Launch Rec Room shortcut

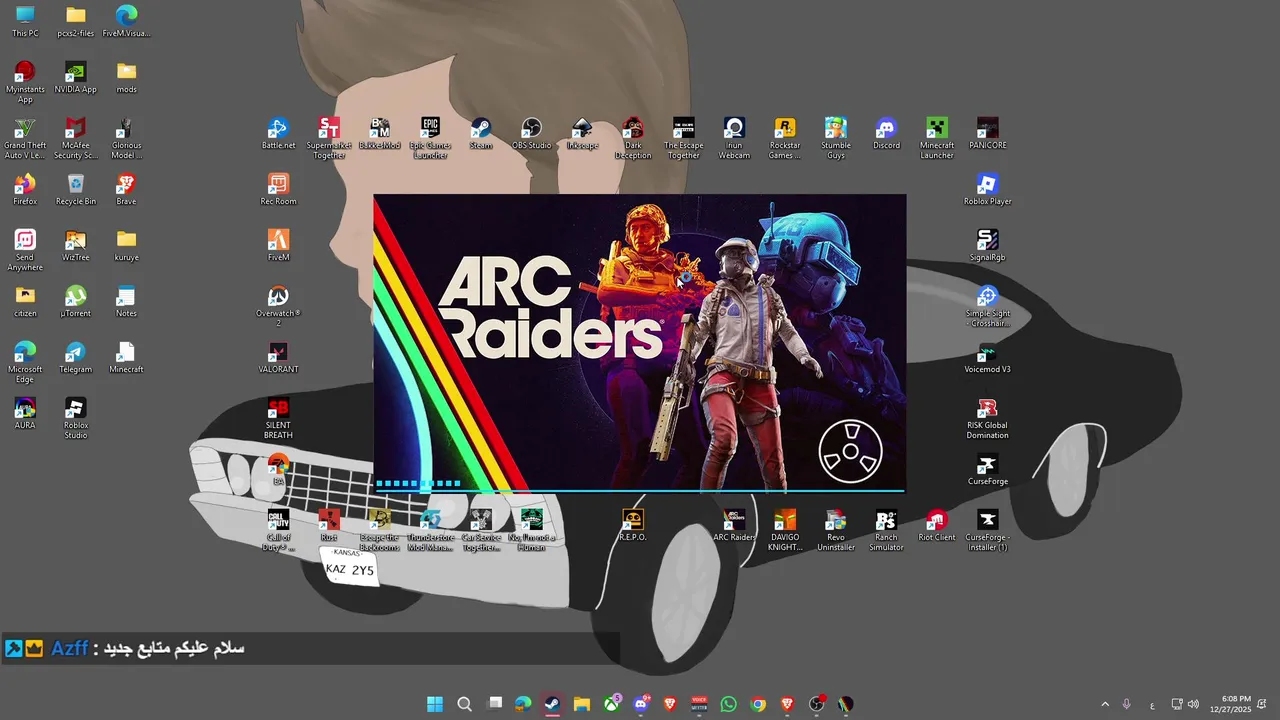(278, 190)
